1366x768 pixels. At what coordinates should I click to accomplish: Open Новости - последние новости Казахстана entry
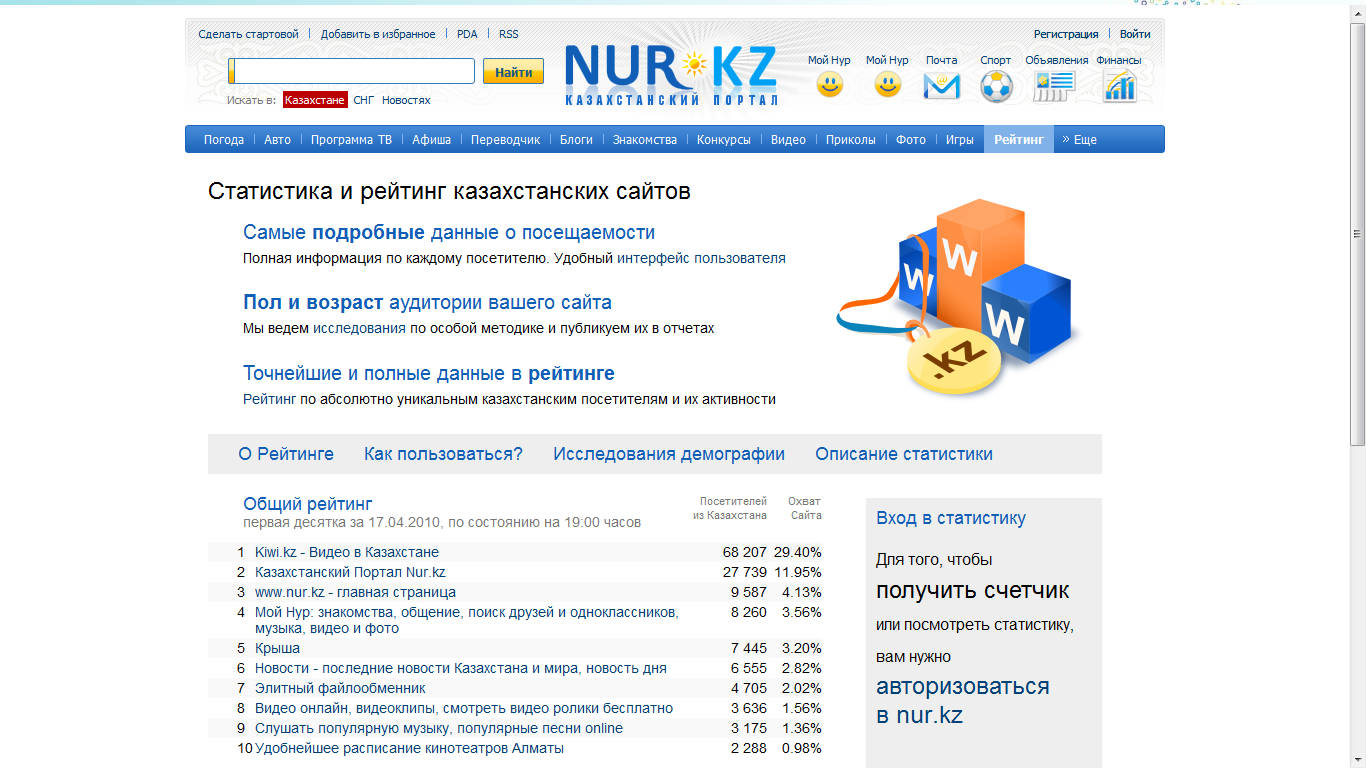pyautogui.click(x=461, y=668)
